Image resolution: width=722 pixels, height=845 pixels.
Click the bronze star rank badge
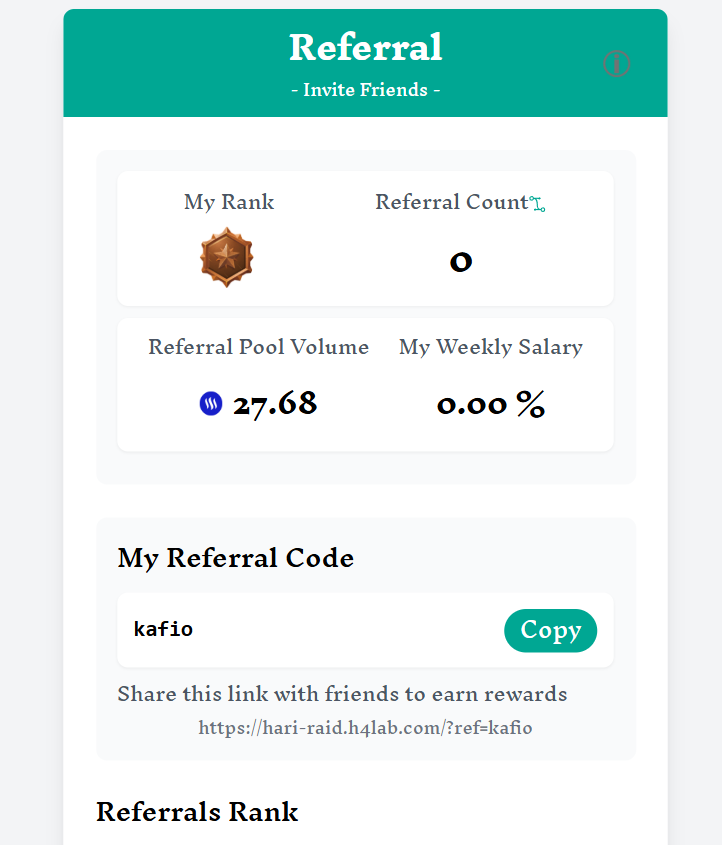pyautogui.click(x=227, y=257)
